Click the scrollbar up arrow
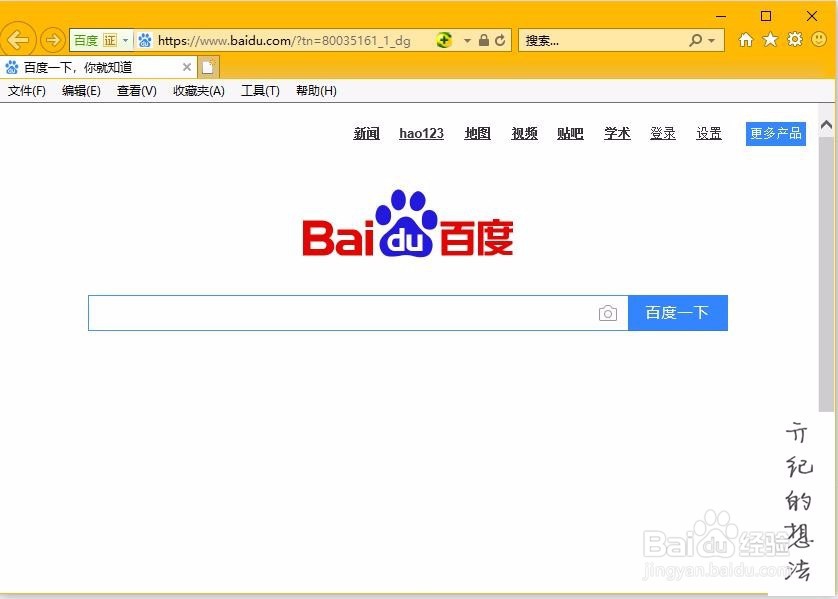The height and width of the screenshot is (599, 838). point(826,125)
